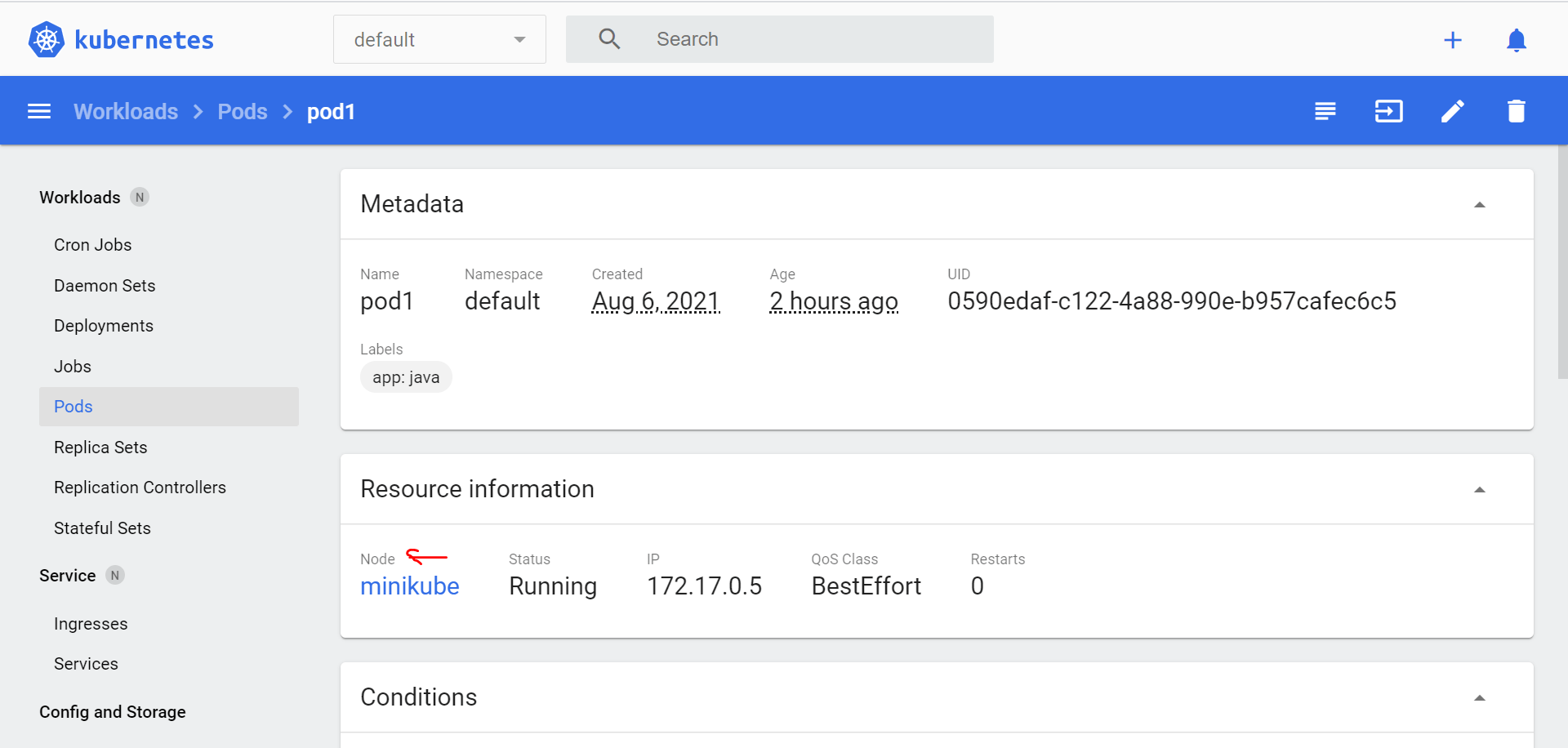
Task: Collapse the Conditions section
Action: coord(1479,697)
